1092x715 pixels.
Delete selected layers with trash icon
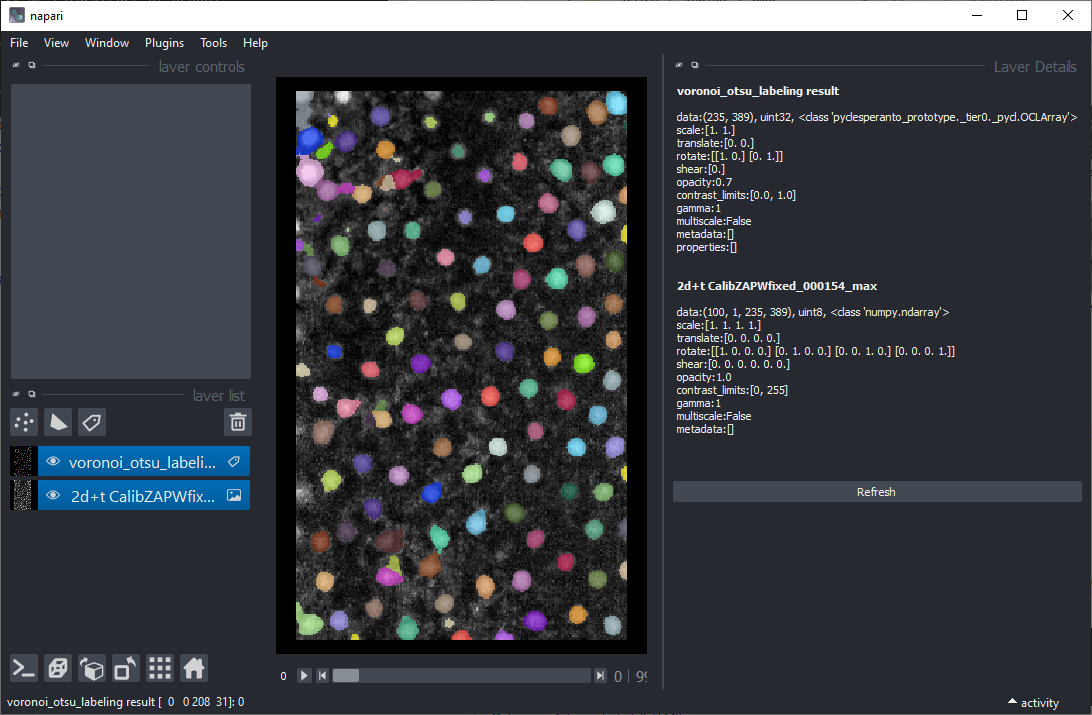coord(238,422)
